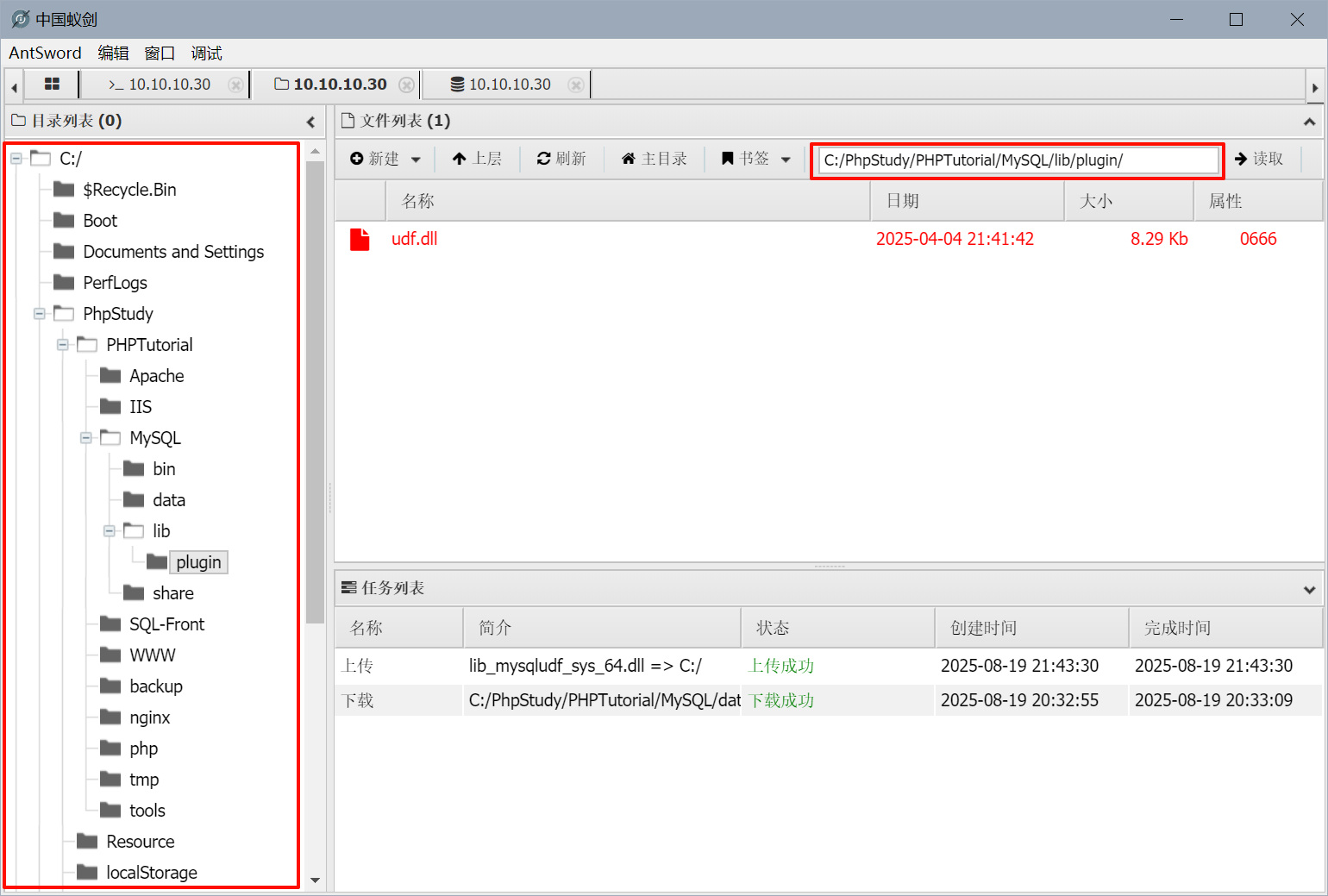The image size is (1328, 896).
Task: Click the file path input field
Action: (1018, 160)
